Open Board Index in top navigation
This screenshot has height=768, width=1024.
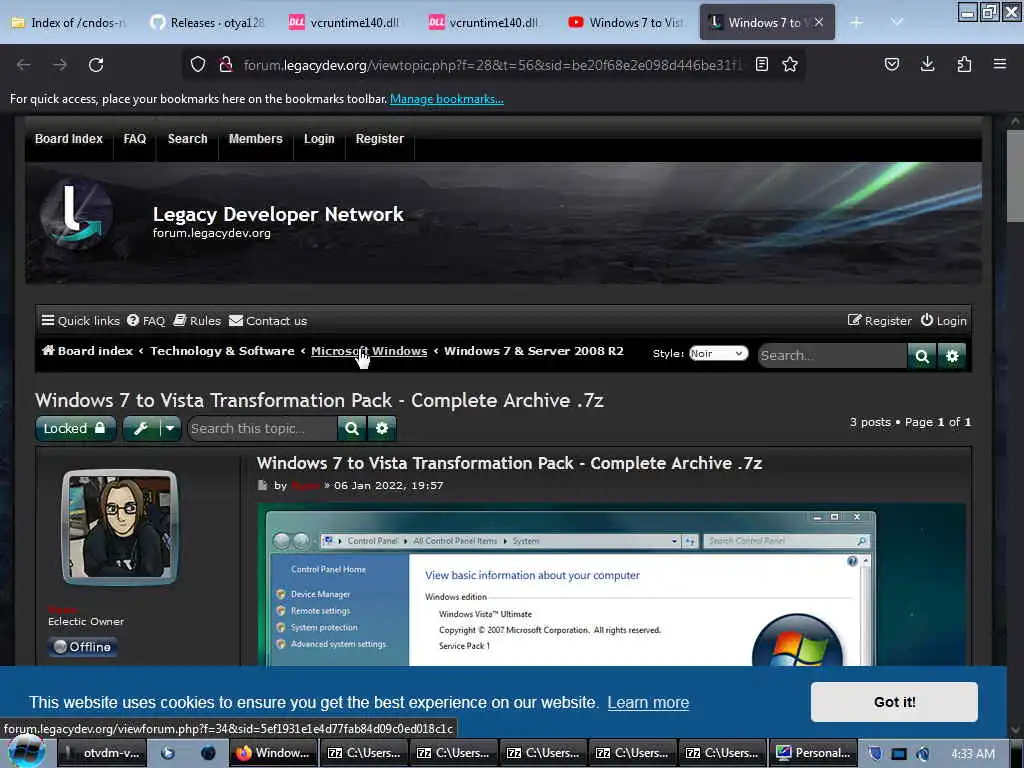69,138
